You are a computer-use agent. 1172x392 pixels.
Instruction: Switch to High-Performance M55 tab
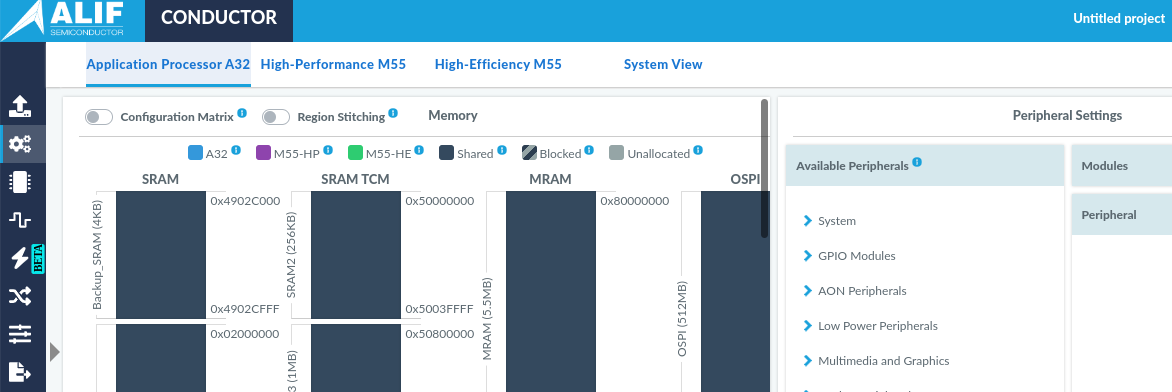(x=333, y=64)
